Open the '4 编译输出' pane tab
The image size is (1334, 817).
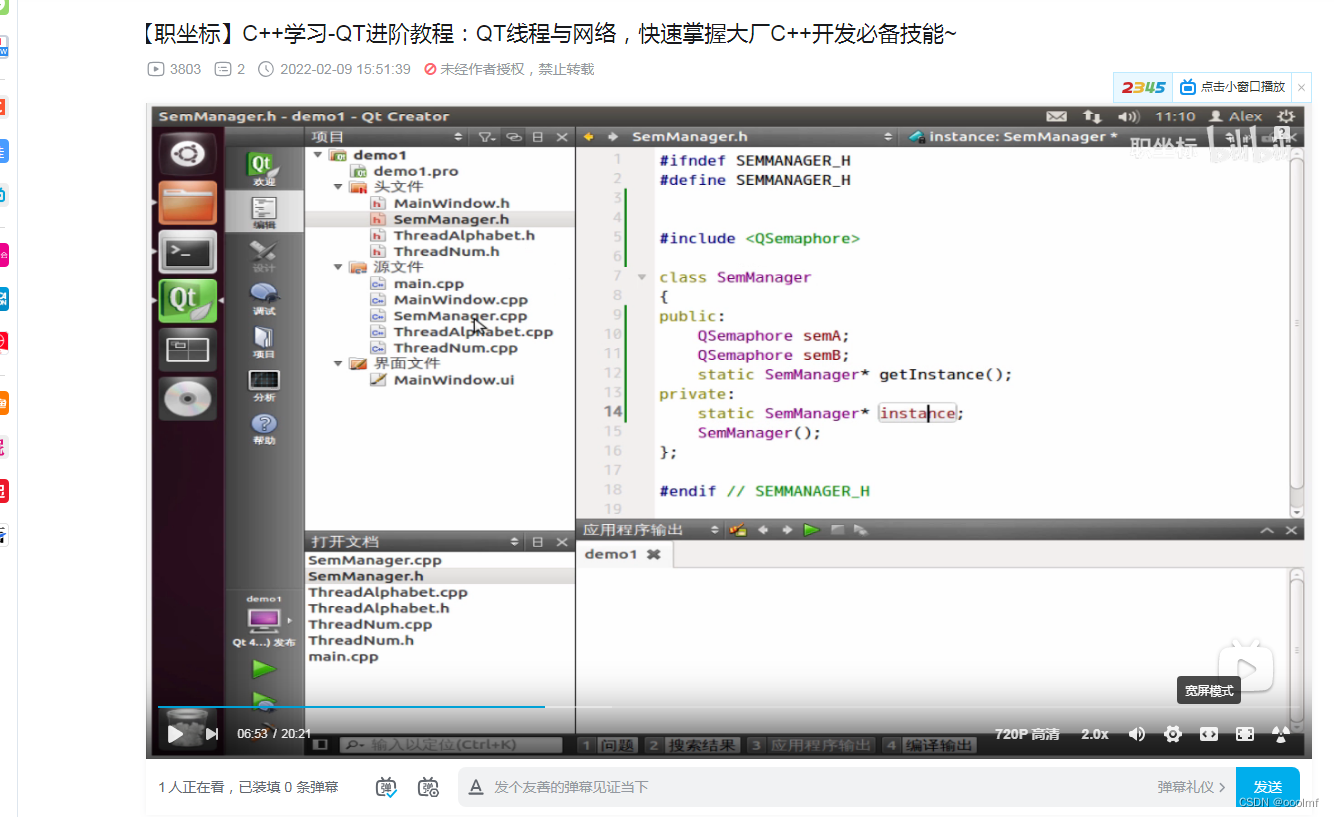[929, 745]
